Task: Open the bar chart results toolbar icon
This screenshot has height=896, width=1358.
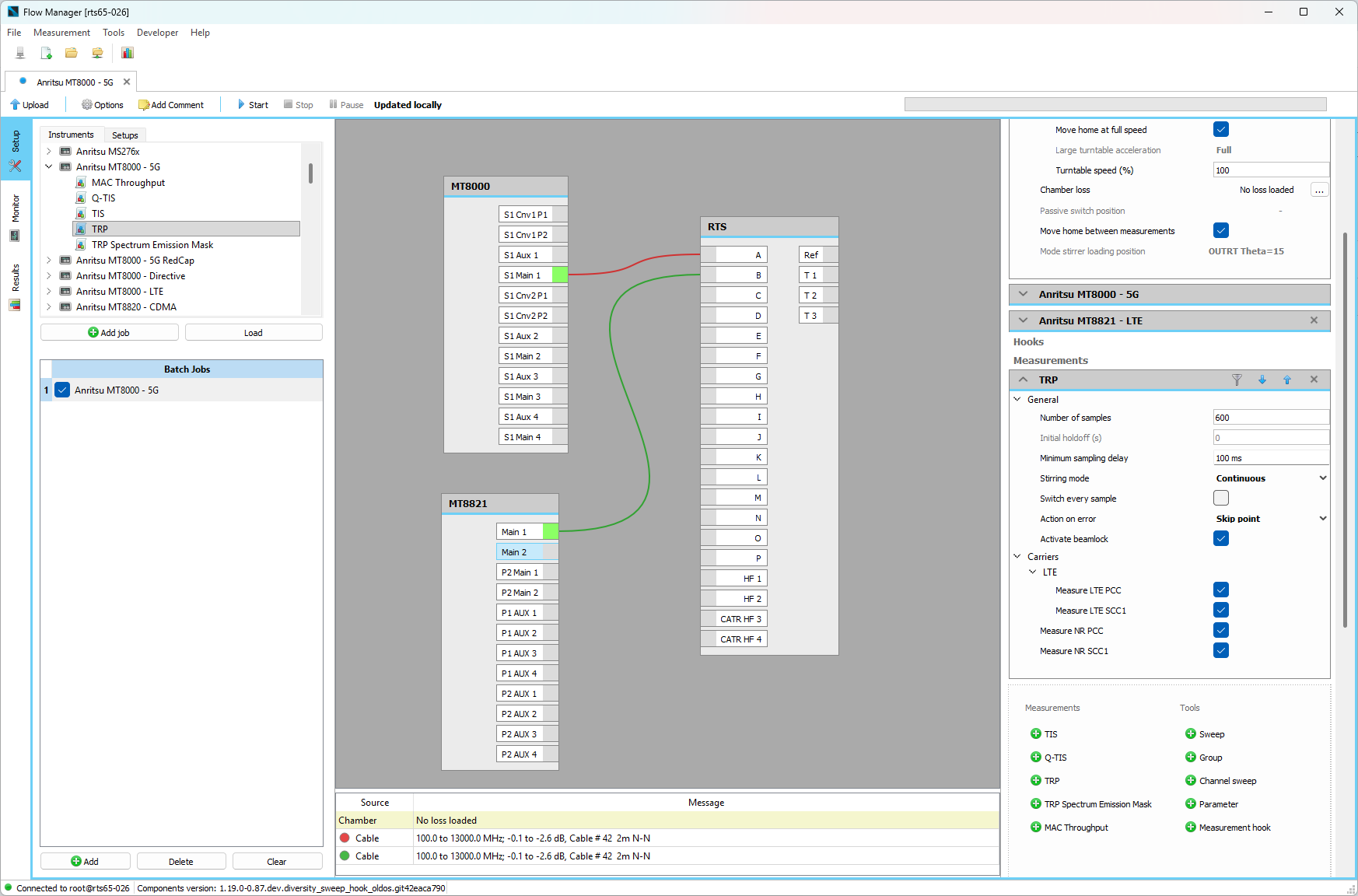Action: tap(128, 53)
